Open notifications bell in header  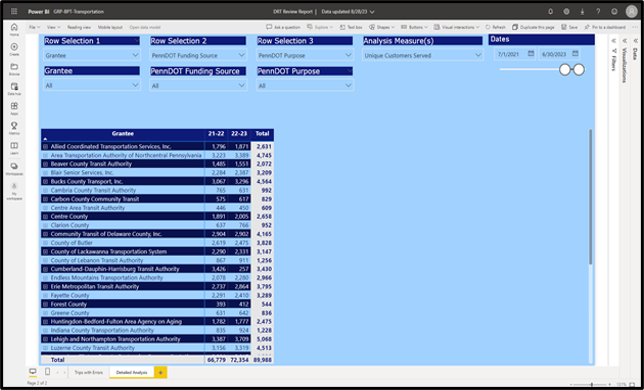pos(551,11)
